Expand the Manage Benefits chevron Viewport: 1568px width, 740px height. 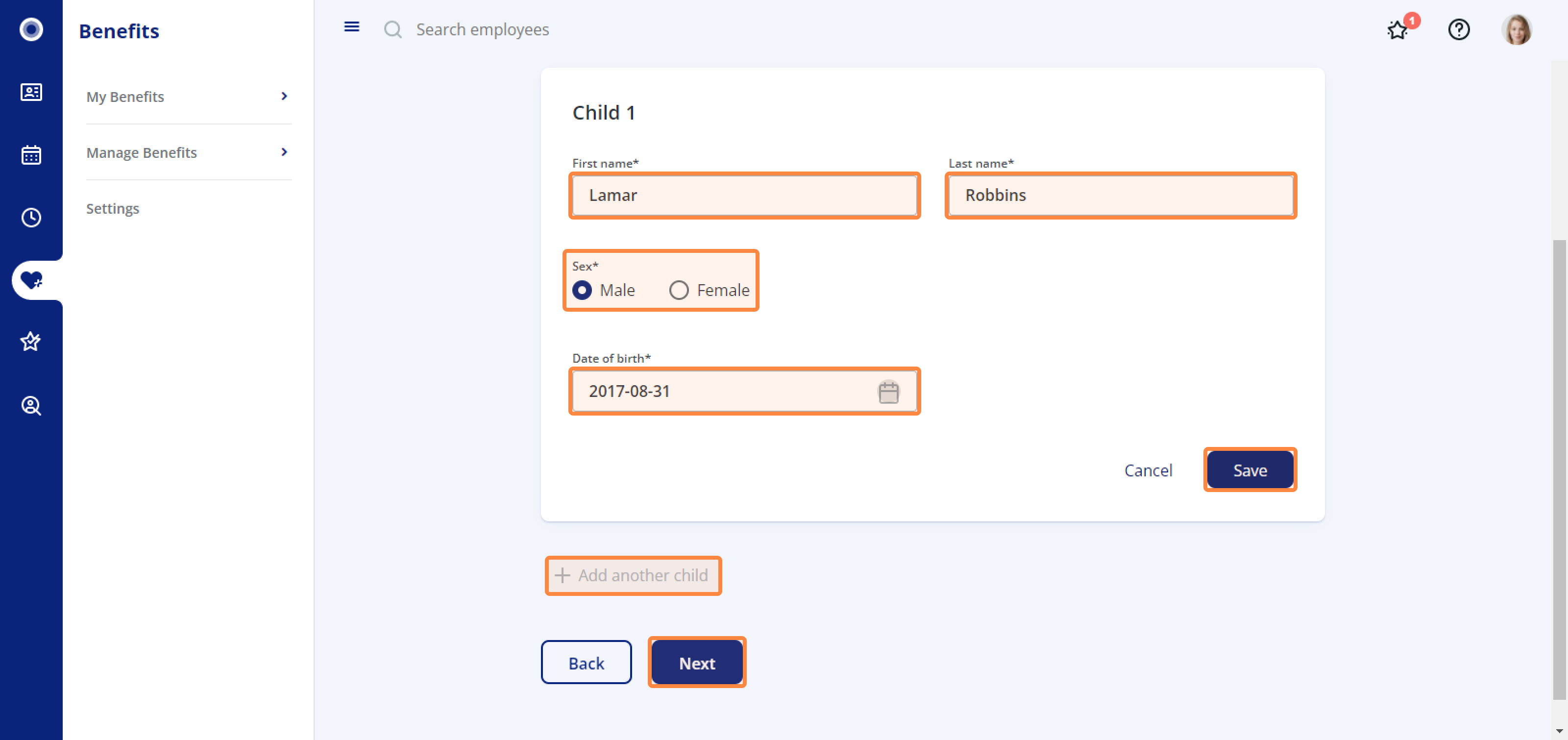(x=284, y=152)
